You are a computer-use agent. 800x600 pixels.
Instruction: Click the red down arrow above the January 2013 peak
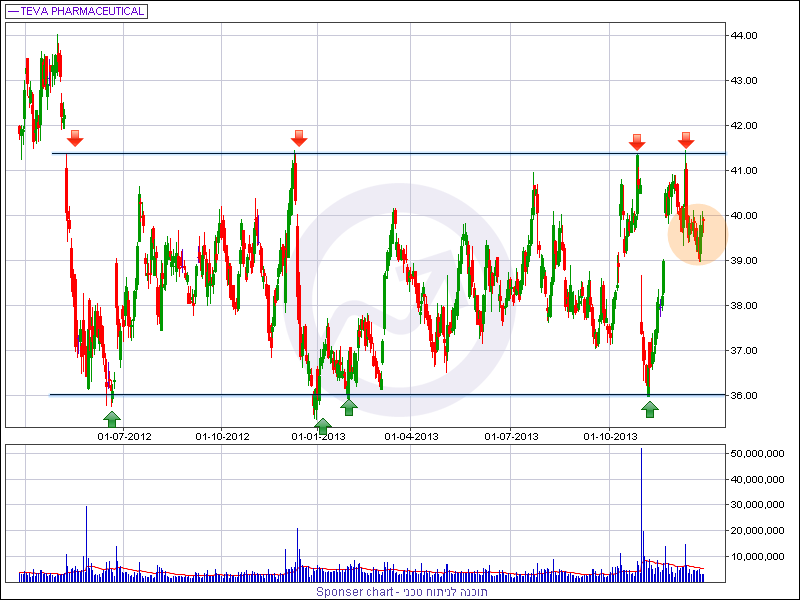(299, 138)
